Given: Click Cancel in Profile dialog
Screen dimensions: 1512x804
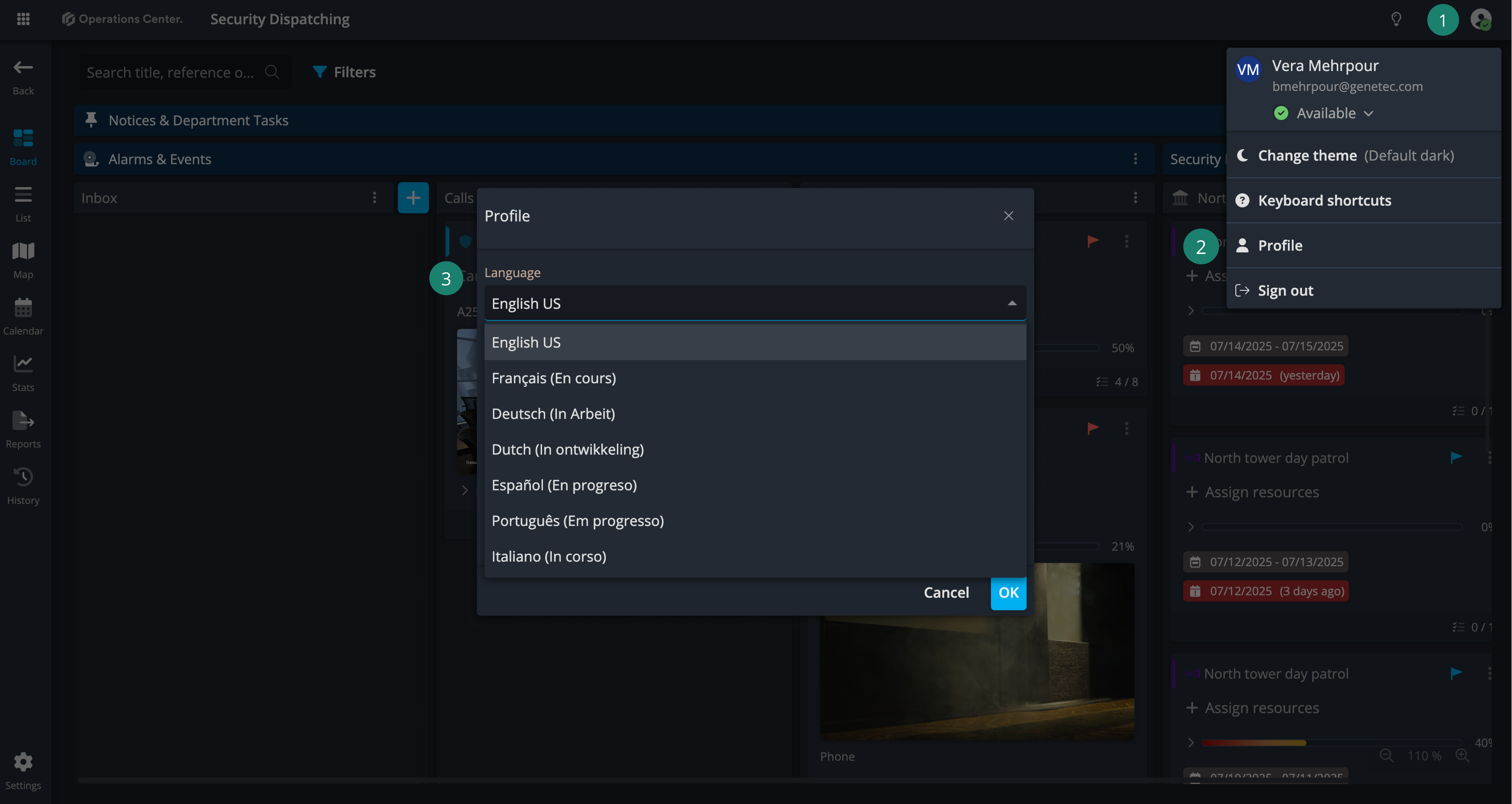Looking at the screenshot, I should (x=946, y=593).
